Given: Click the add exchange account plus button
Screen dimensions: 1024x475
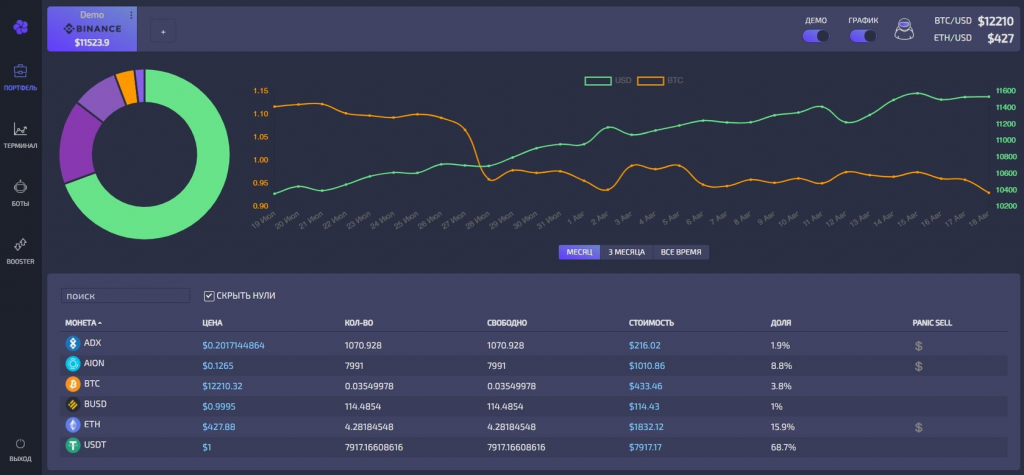Looking at the screenshot, I should pyautogui.click(x=164, y=31).
